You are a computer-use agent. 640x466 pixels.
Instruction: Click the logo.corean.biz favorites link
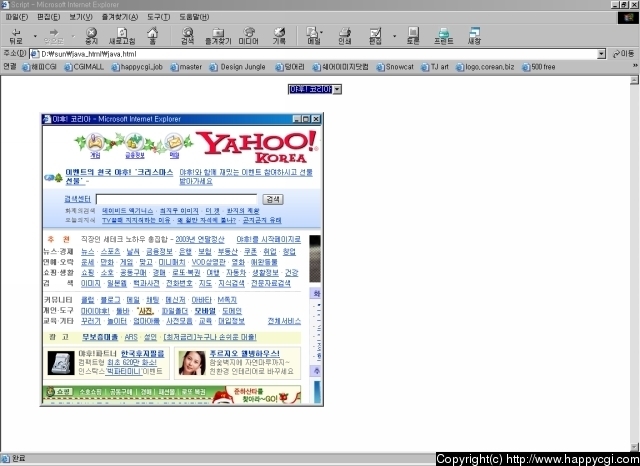[x=485, y=67]
